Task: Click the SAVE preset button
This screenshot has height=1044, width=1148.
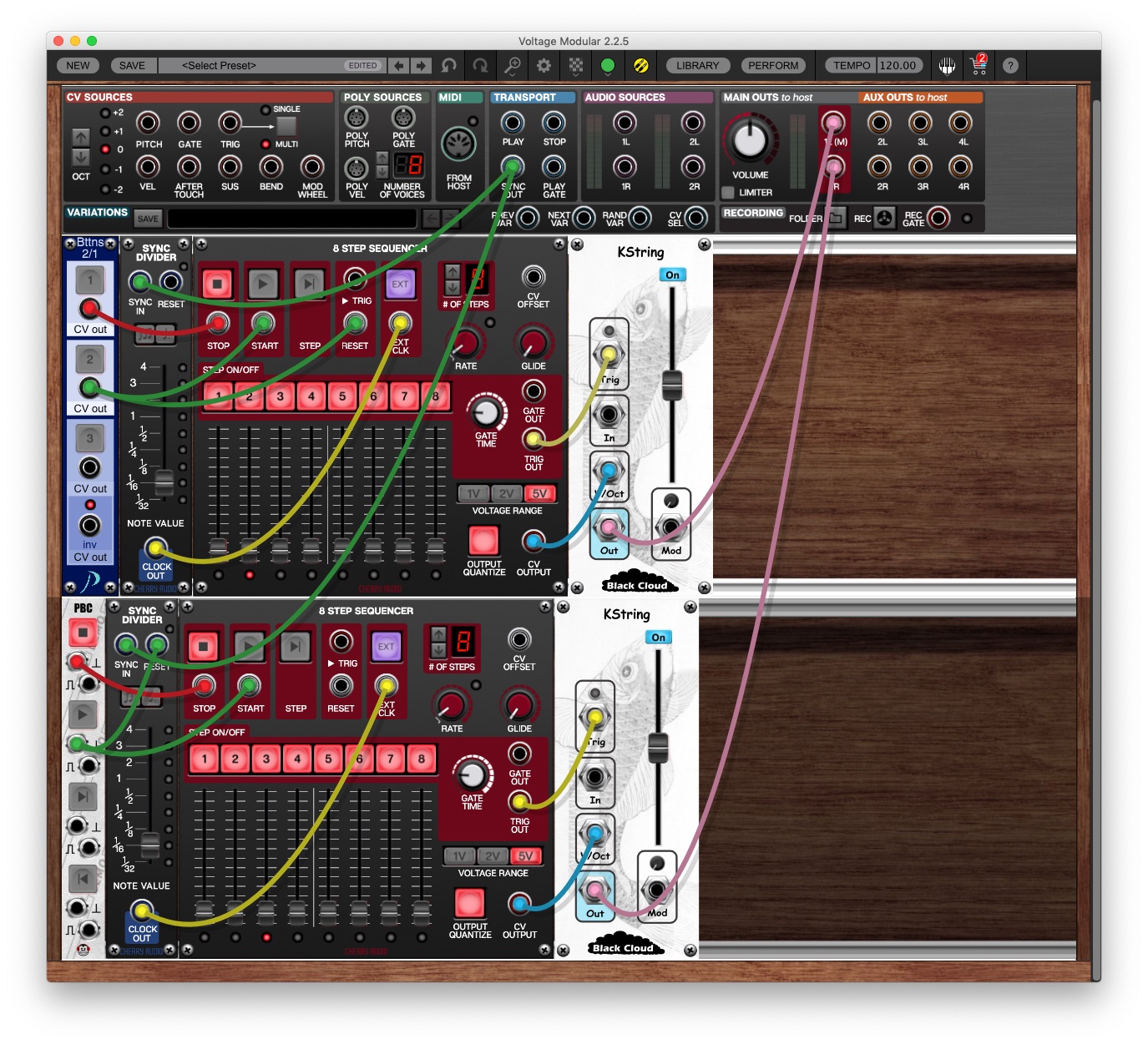Action: coord(132,65)
